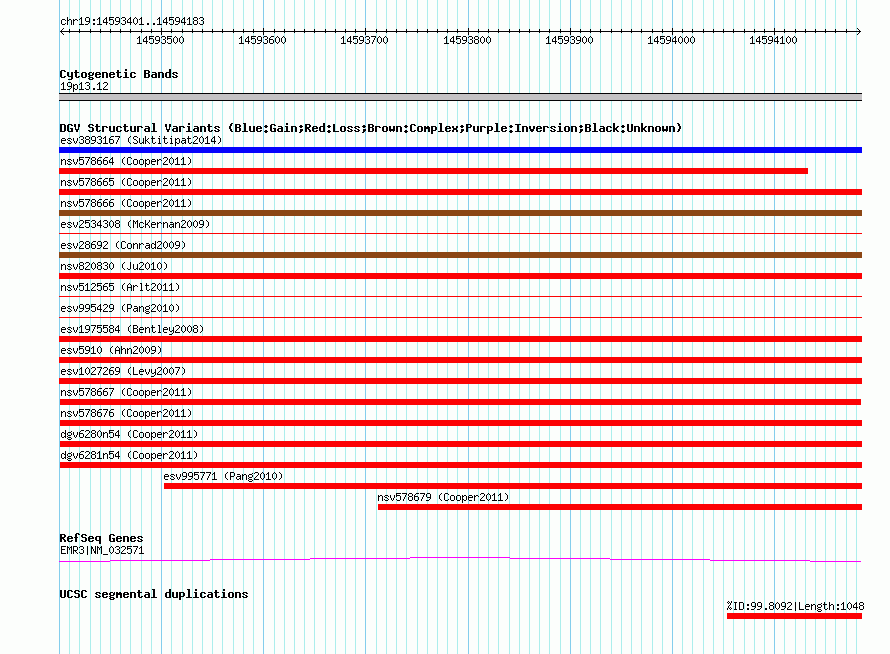This screenshot has height=654, width=890.
Task: Click the ruler's right arrow end
Action: [x=859, y=32]
